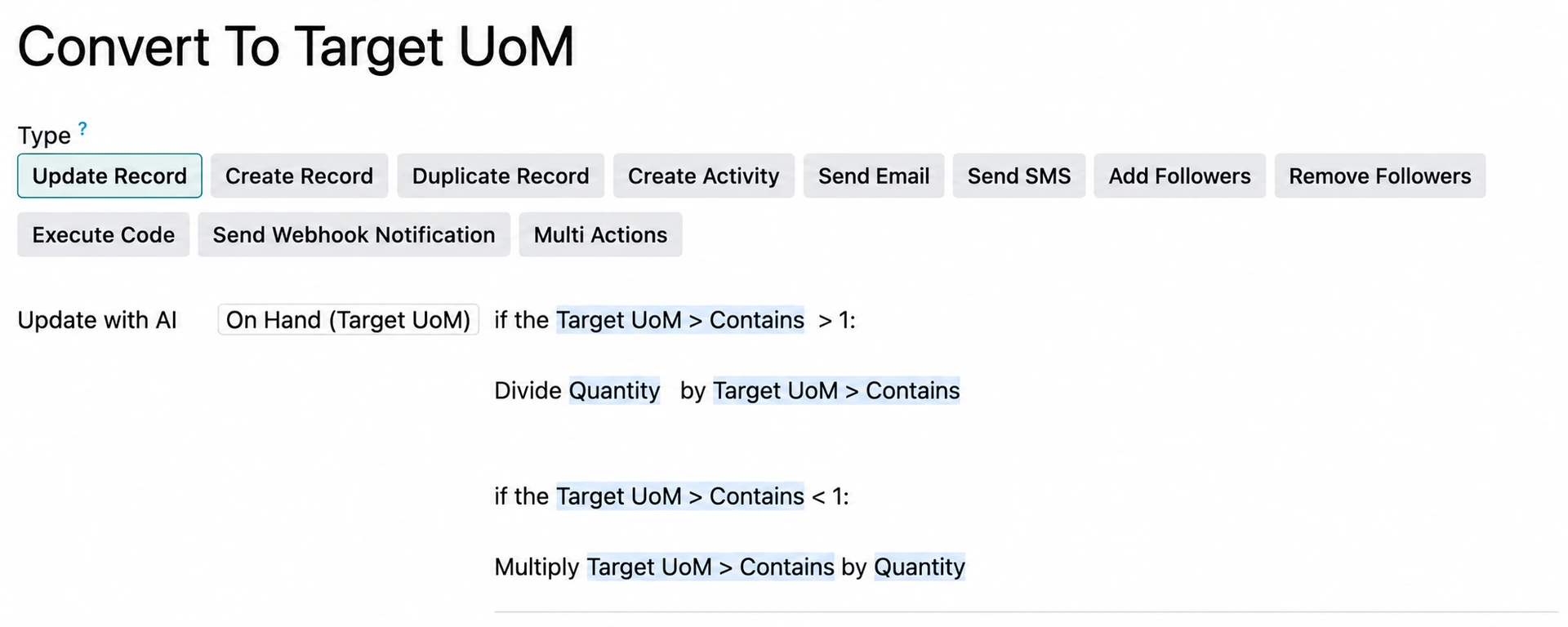Viewport: 1568px width, 627px height.
Task: Click Target UoM > Contains tag after Multiply
Action: click(x=710, y=567)
